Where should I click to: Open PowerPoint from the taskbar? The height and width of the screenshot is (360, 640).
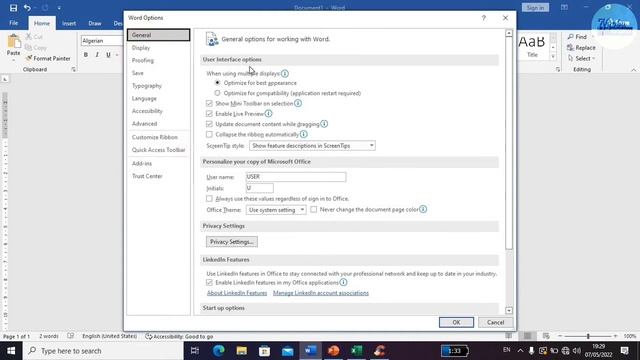333,351
